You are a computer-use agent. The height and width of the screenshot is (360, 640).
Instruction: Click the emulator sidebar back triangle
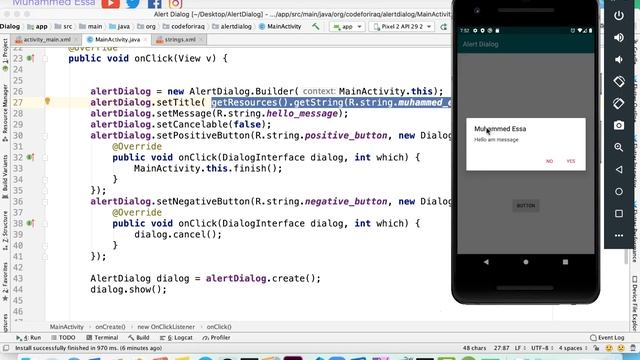[x=619, y=169]
